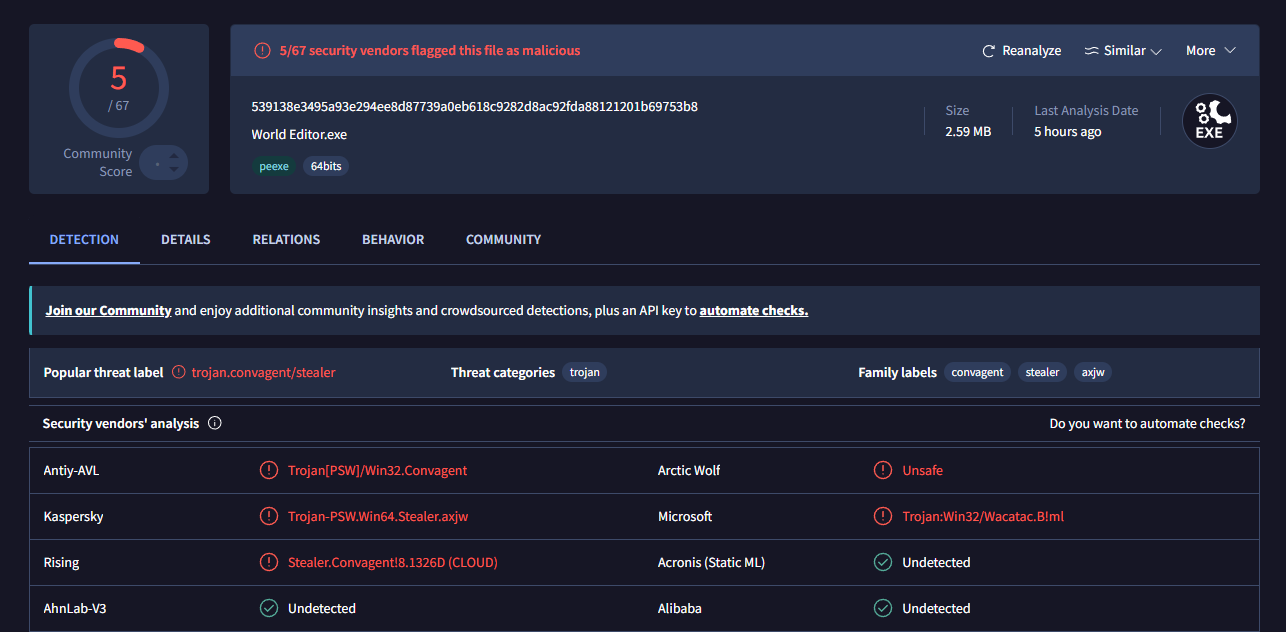Click the info icon beside Security vendors' analysis
Screen dimensions: 1286x632
[x=214, y=423]
